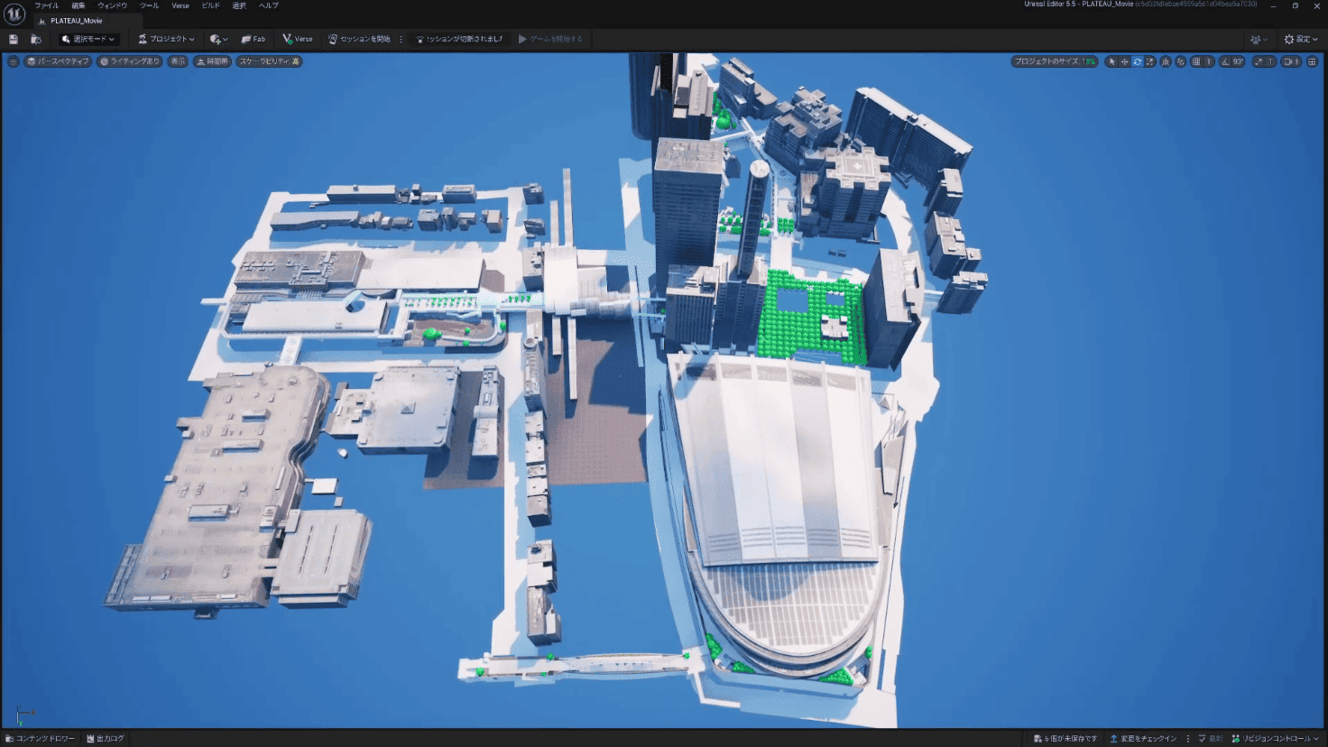
Task: Select the translate (move) gizmo tool
Action: 1124,62
